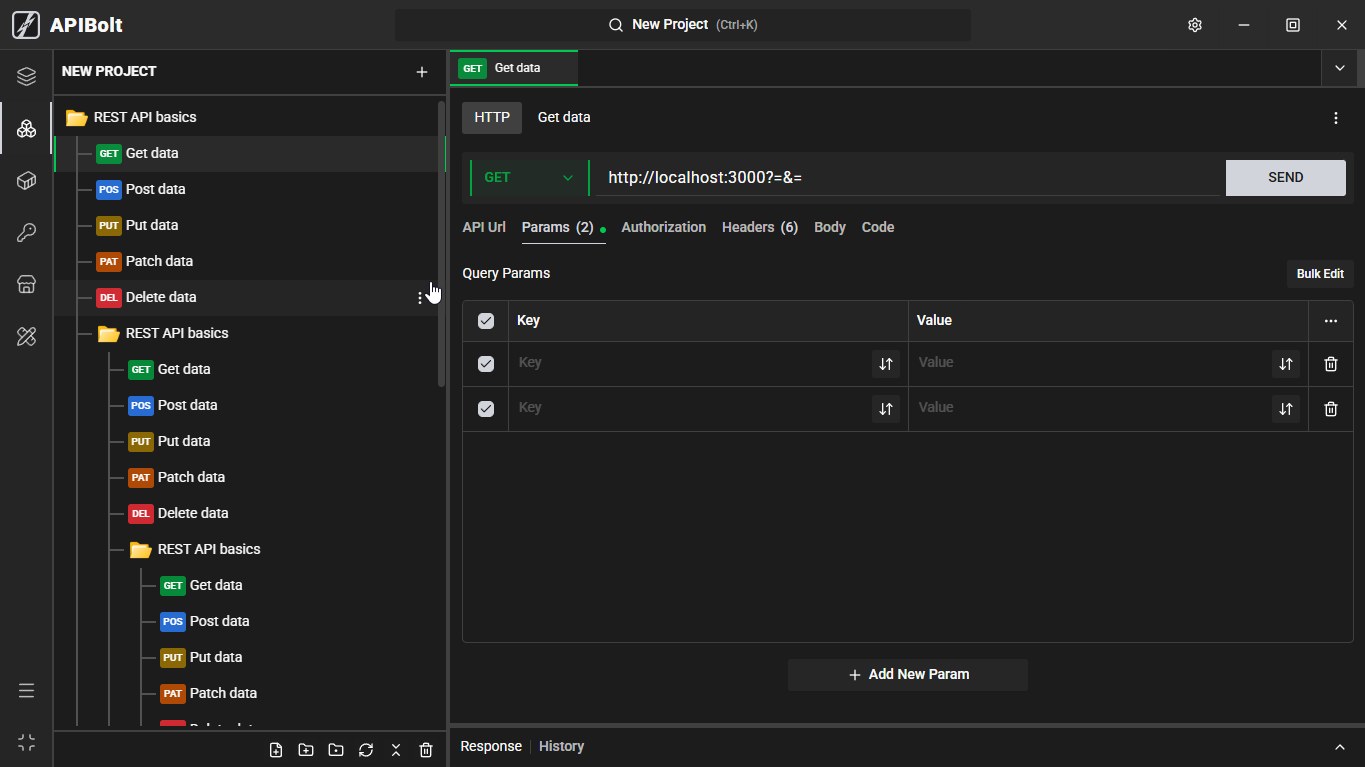Viewport: 1365px width, 767px height.
Task: Click the trash icon in sidebar footer
Action: [426, 750]
